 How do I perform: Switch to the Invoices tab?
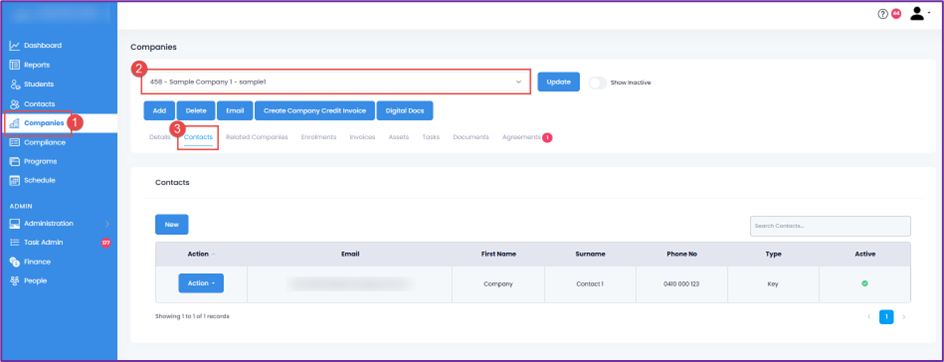362,137
